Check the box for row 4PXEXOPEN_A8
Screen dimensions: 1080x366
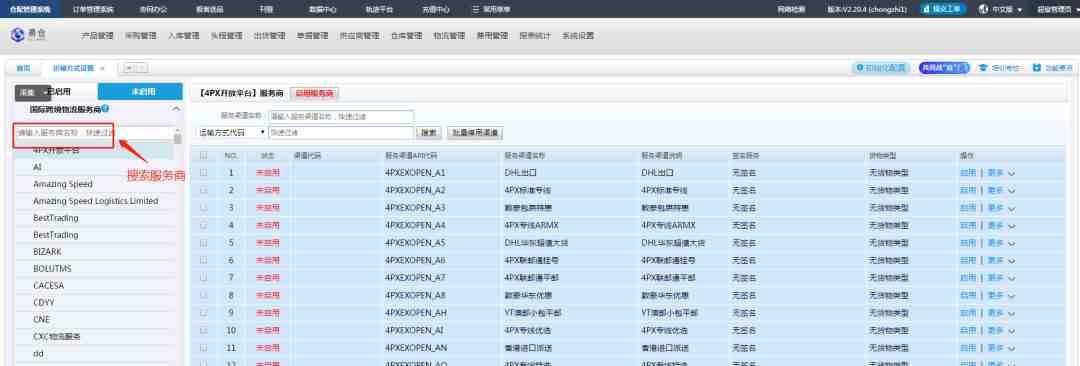[x=203, y=296]
